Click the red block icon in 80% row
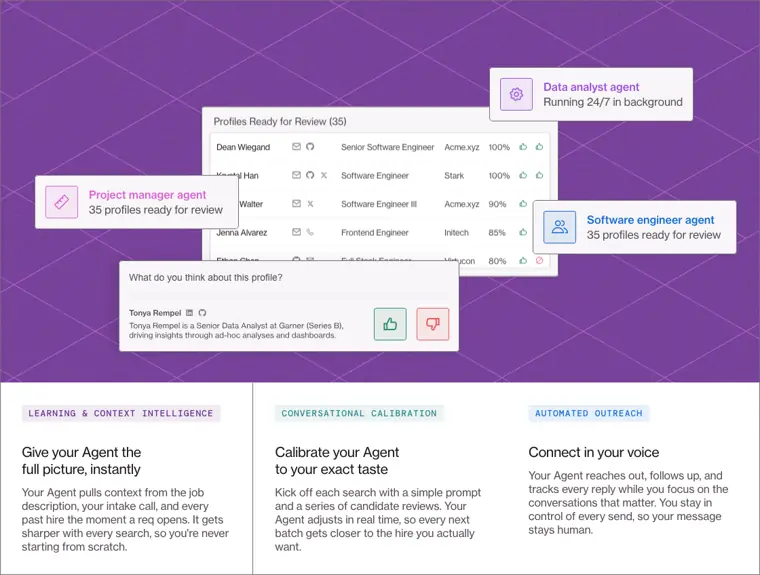Image resolution: width=760 pixels, height=575 pixels. coord(539,260)
